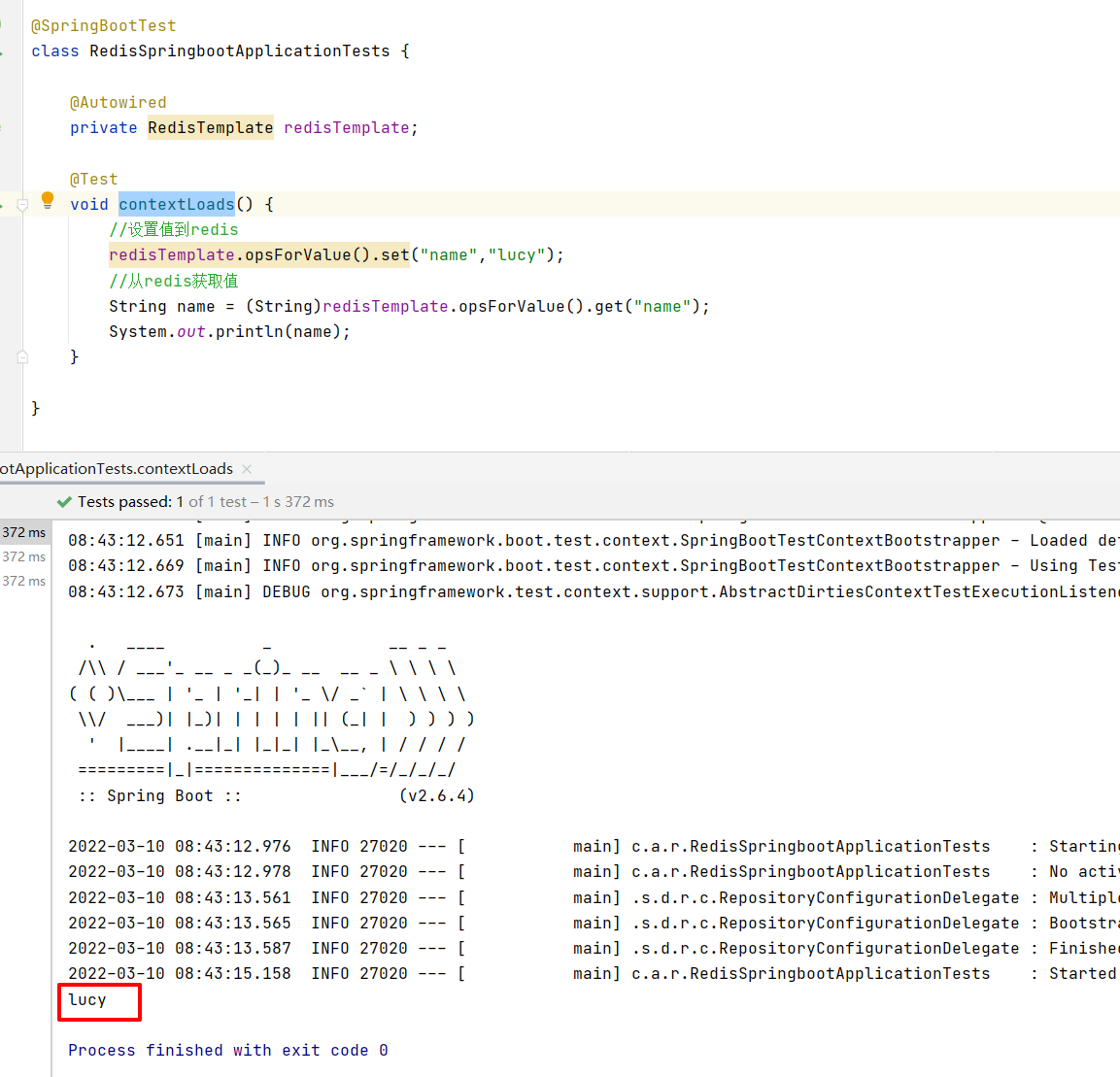Click the highlighted RedisTemplate text in the editor
Viewport: 1120px width, 1077px height.
click(210, 127)
